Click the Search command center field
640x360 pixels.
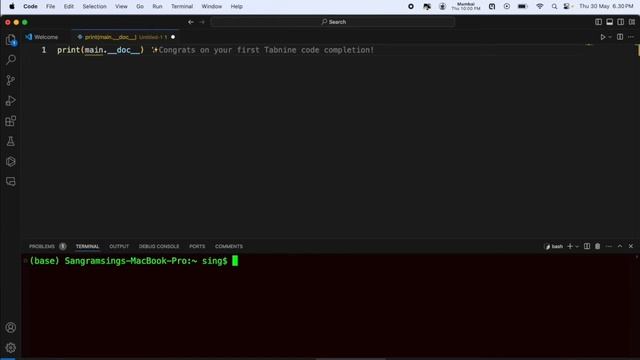333,22
